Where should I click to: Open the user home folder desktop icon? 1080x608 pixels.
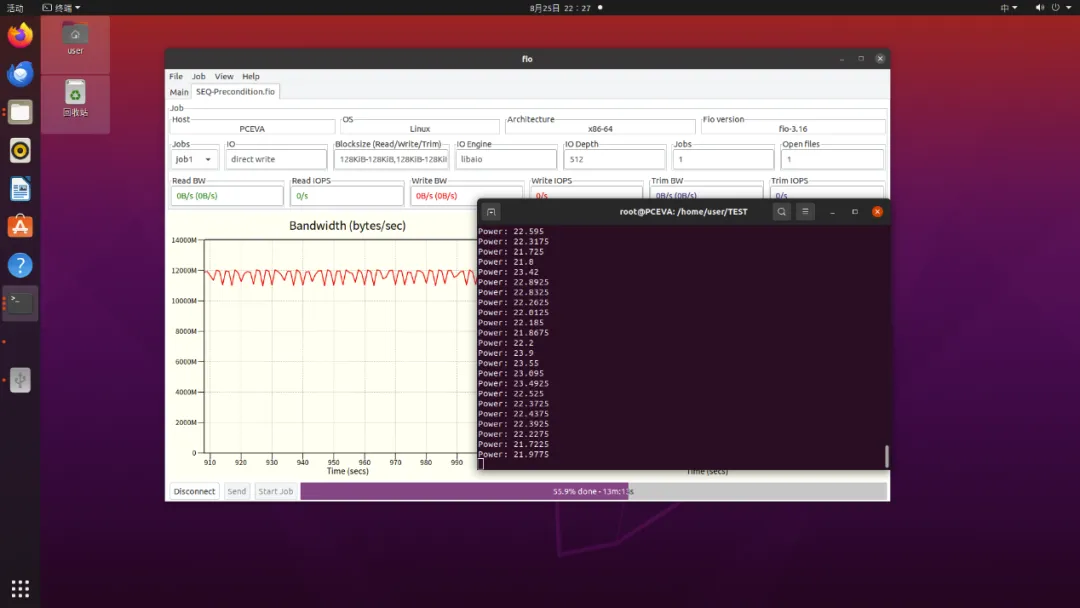[x=75, y=39]
